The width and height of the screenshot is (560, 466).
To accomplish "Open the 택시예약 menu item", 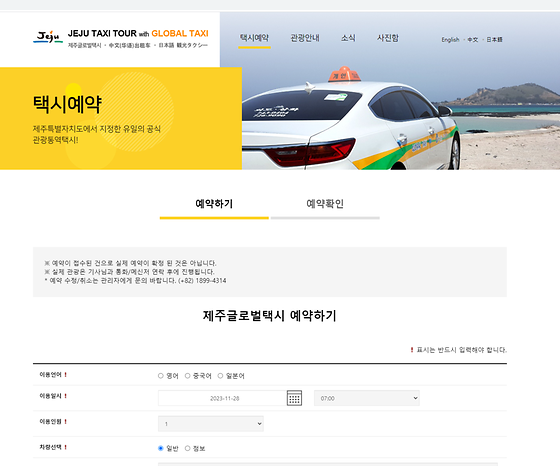I will coord(254,38).
